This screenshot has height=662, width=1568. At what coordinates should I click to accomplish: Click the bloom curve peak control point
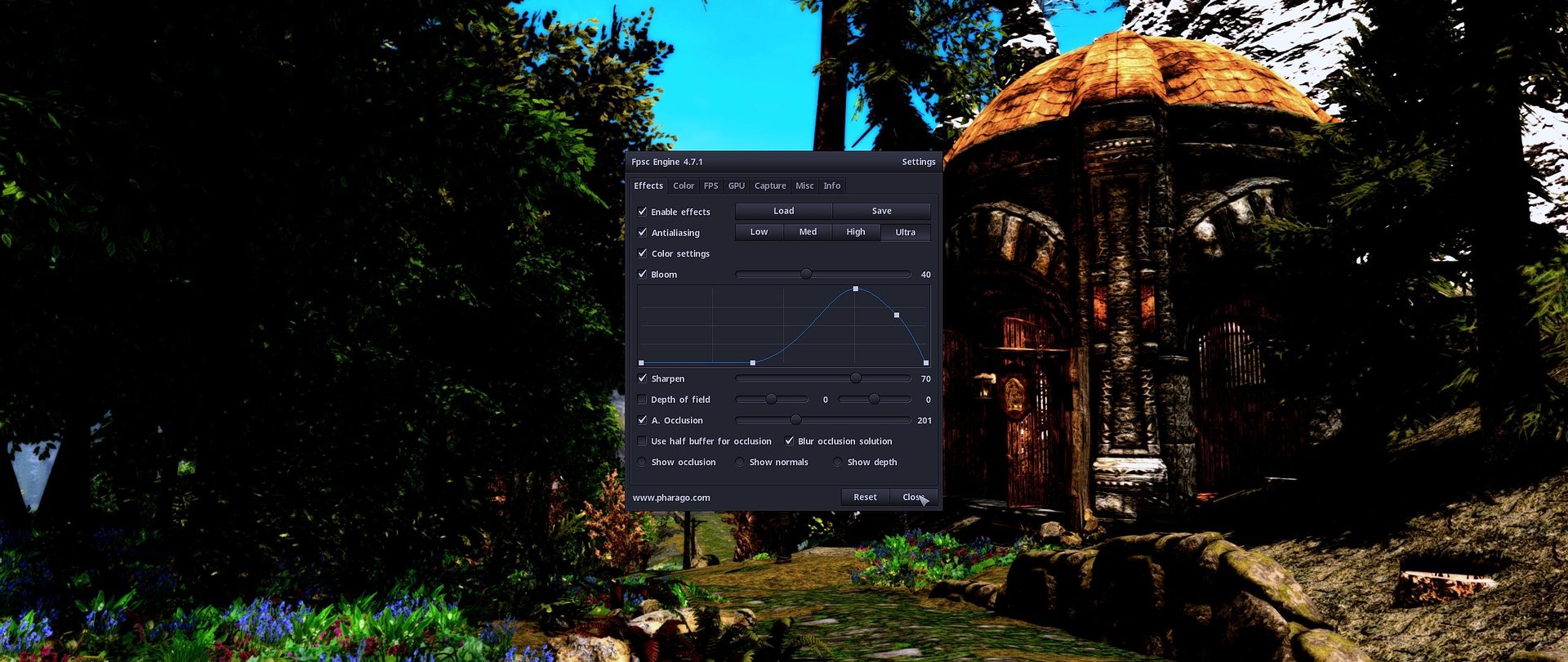856,289
